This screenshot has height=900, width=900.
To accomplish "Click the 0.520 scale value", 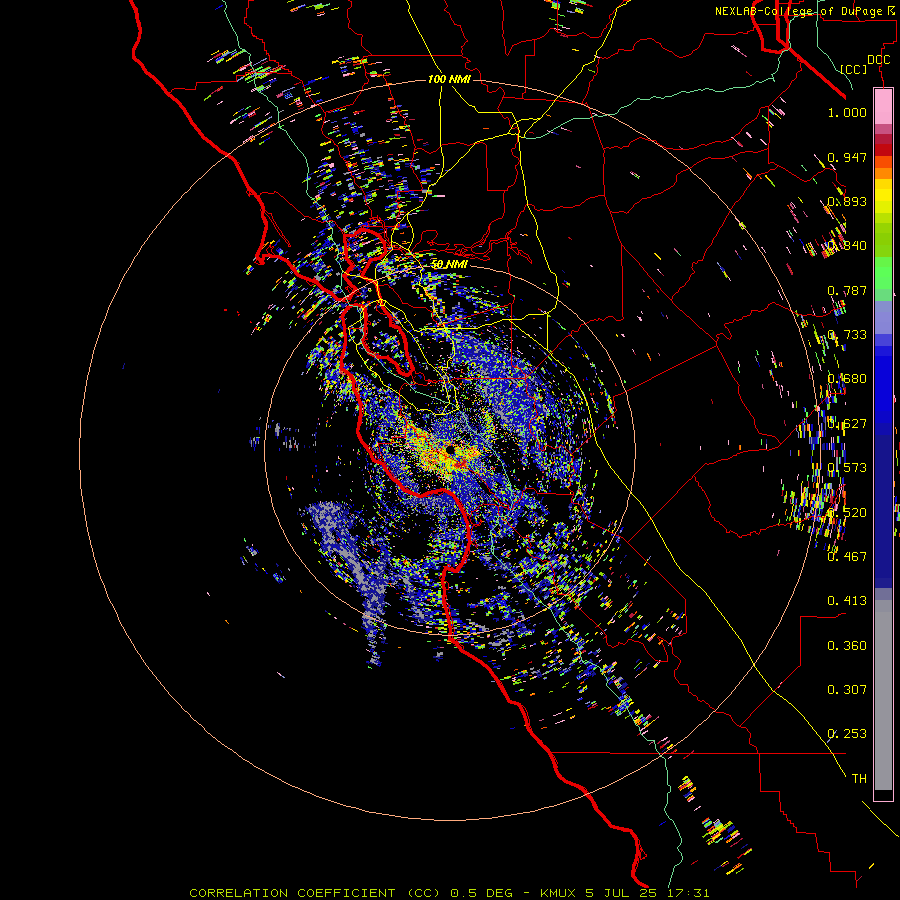I will (x=847, y=513).
